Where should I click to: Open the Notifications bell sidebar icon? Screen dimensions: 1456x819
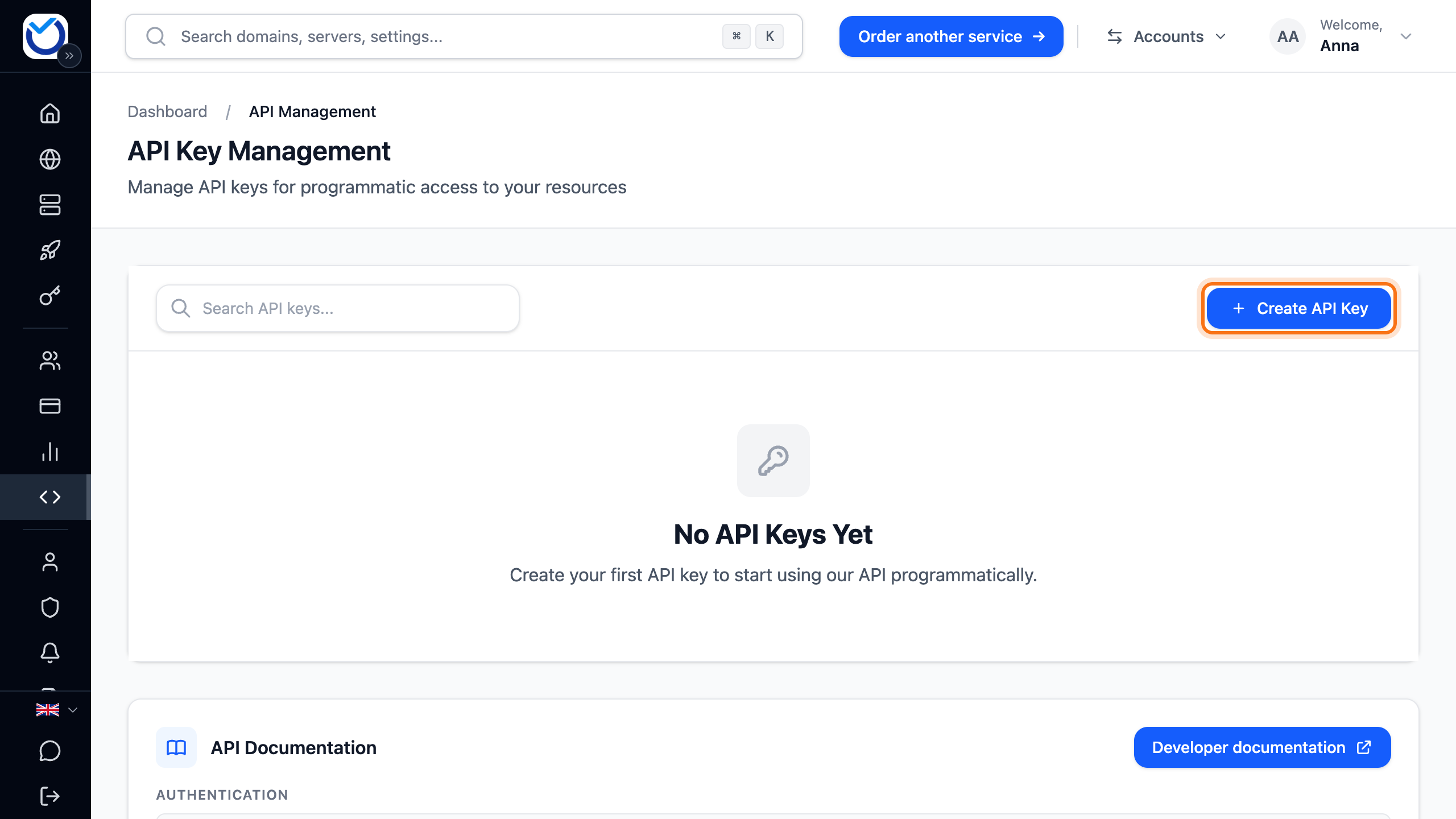[50, 653]
